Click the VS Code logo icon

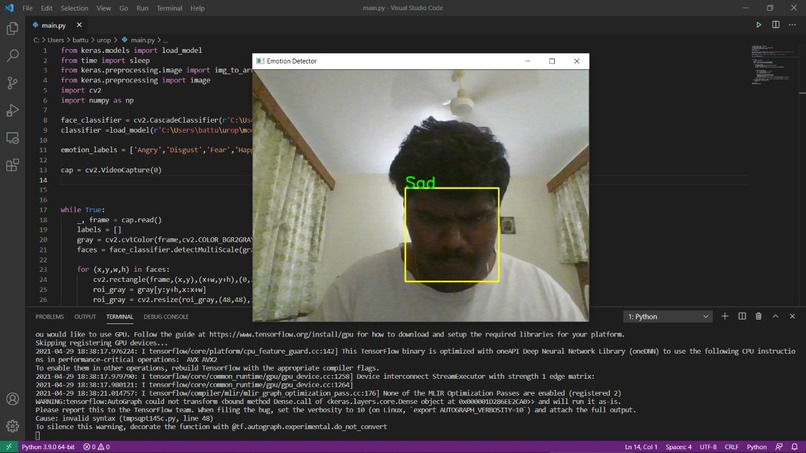click(x=9, y=8)
